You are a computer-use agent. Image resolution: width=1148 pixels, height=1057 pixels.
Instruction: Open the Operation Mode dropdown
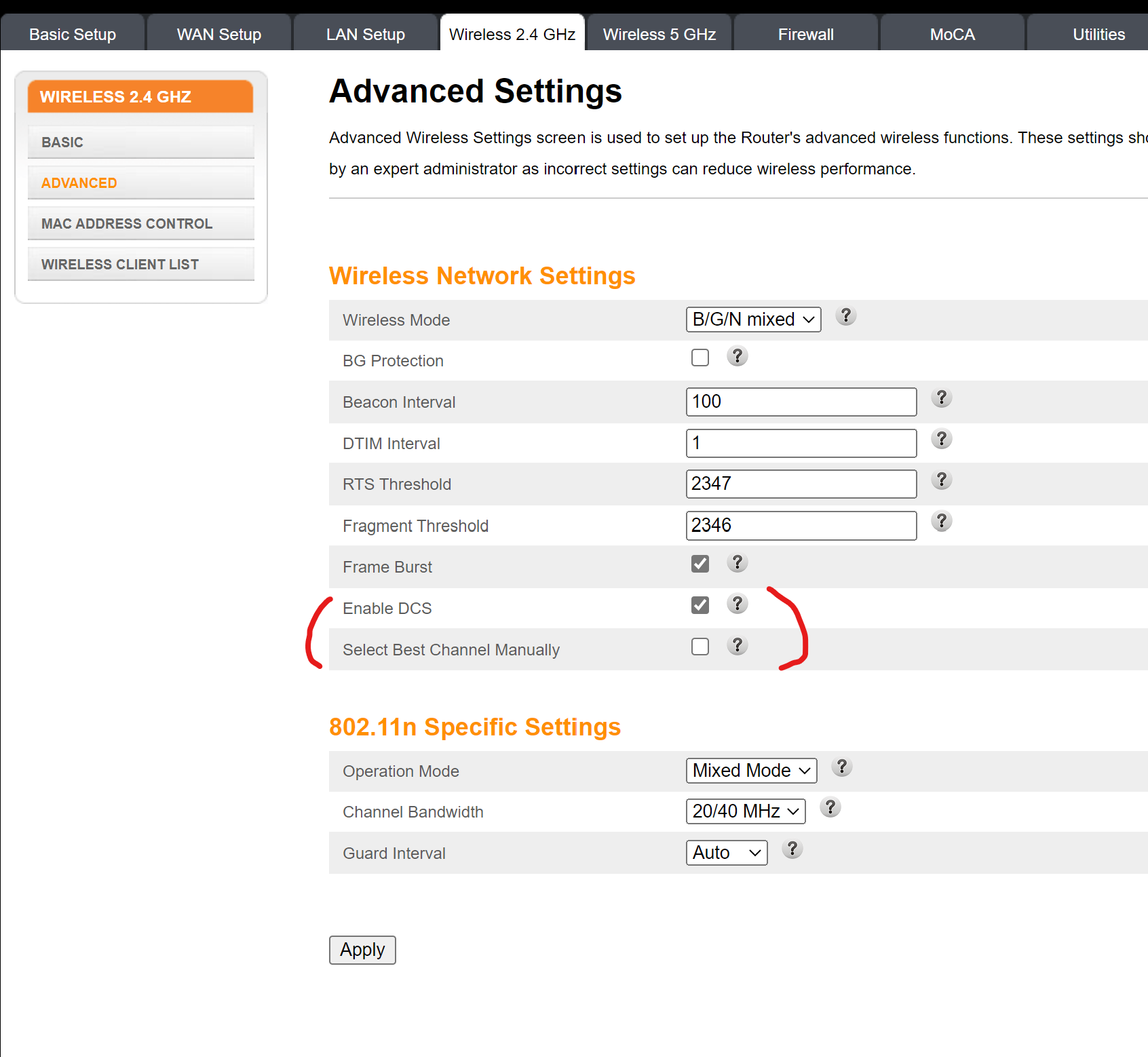coord(751,771)
